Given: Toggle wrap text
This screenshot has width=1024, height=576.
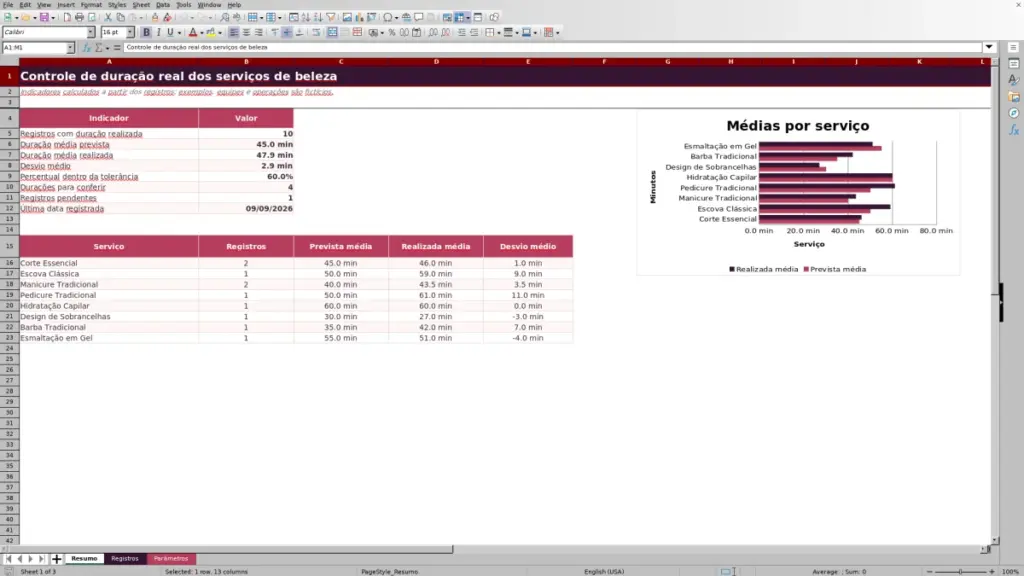Looking at the screenshot, I should [x=316, y=32].
